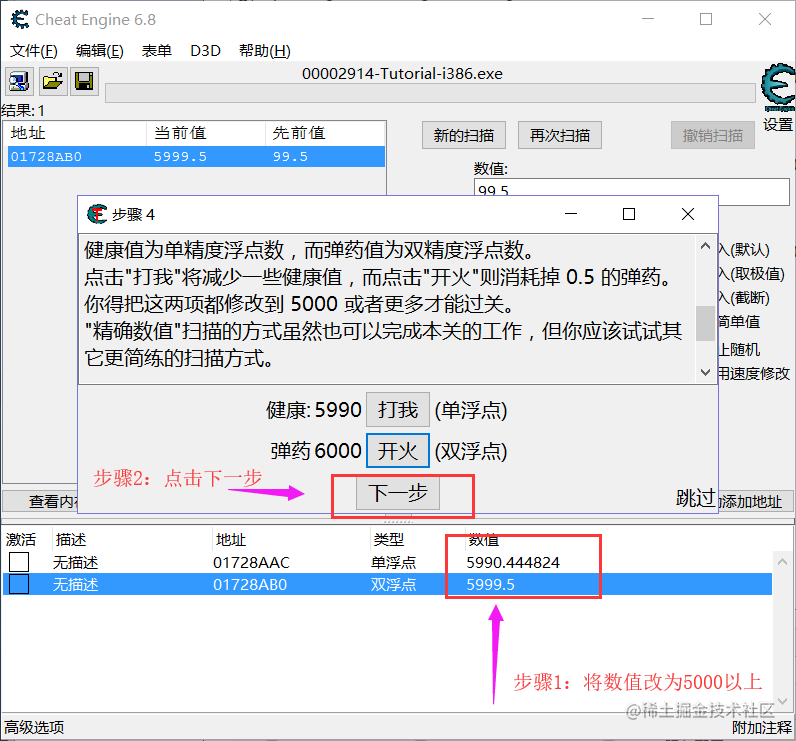Maximize the 步骤 4 window
This screenshot has height=741, width=796.
[629, 214]
